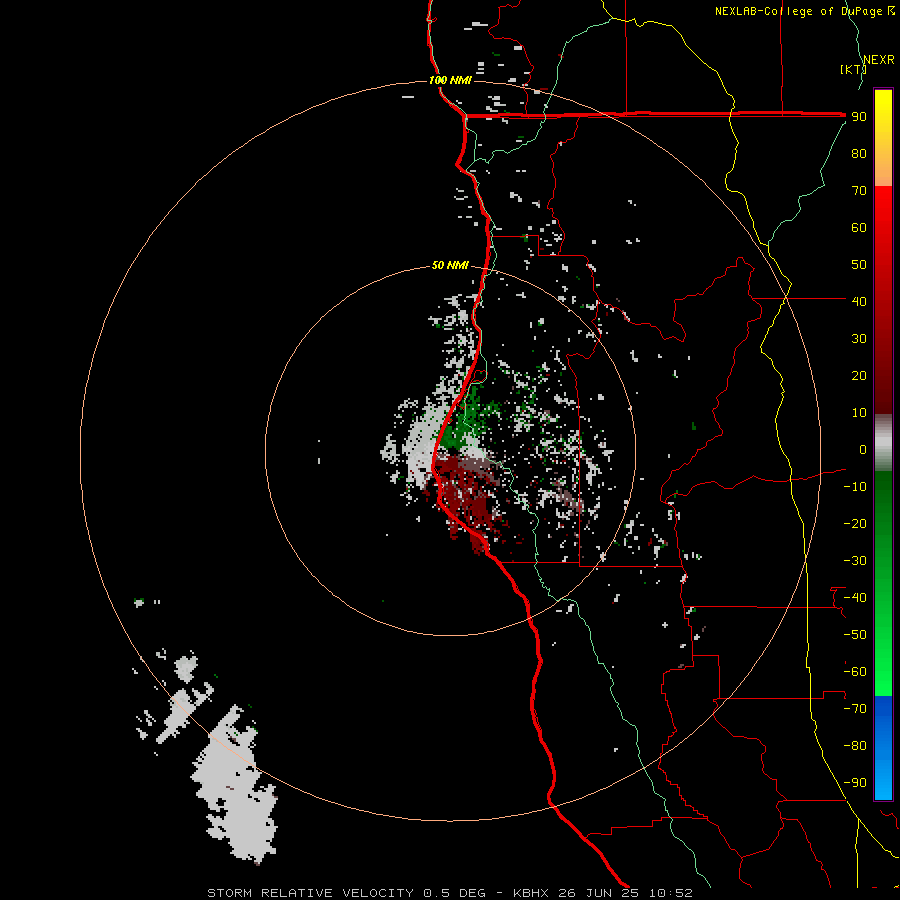The image size is (900, 900).
Task: Click the -80 value on the velocity scale
Action: click(855, 746)
